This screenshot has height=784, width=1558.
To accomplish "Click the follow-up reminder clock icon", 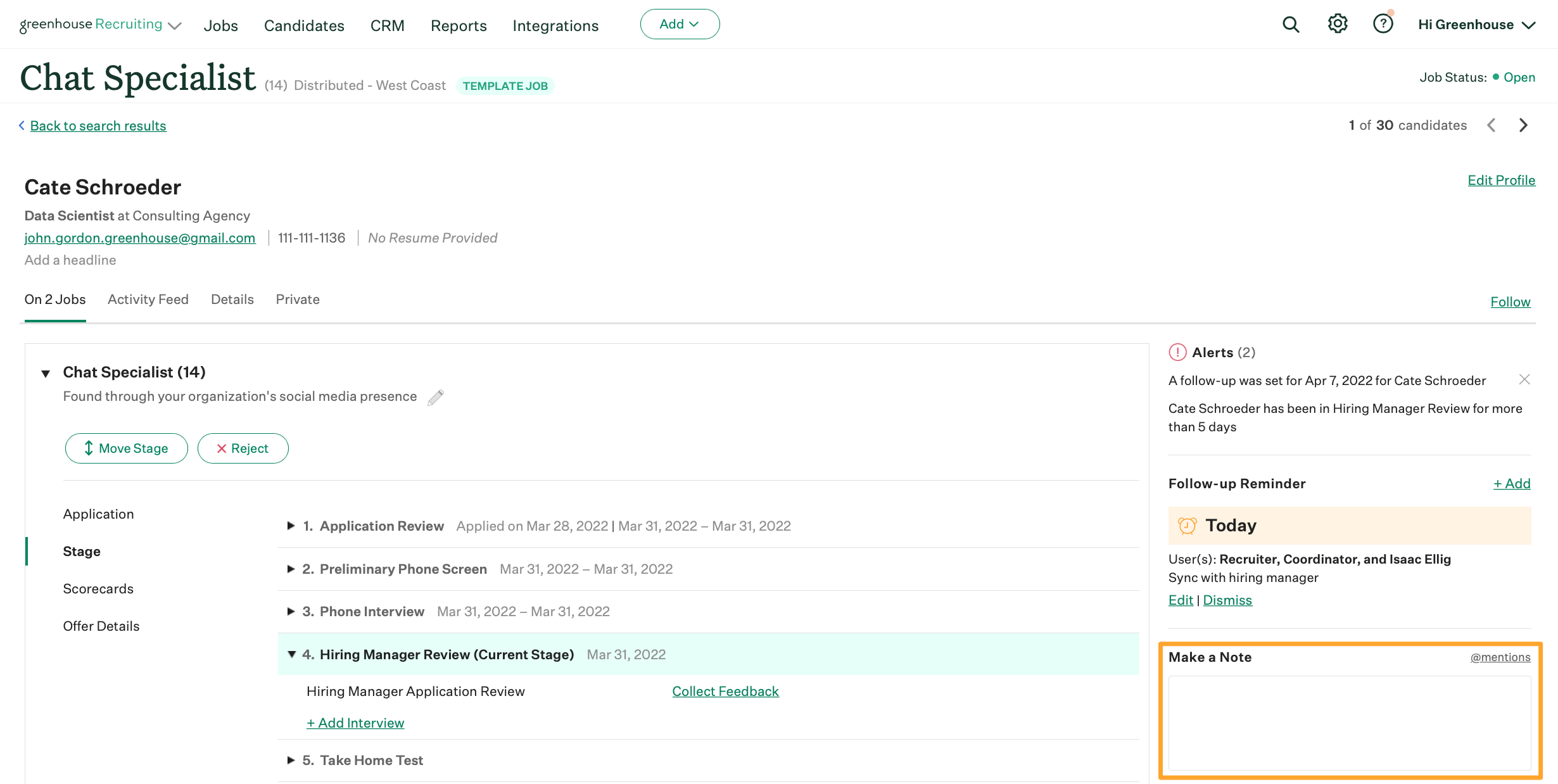I will click(1187, 525).
